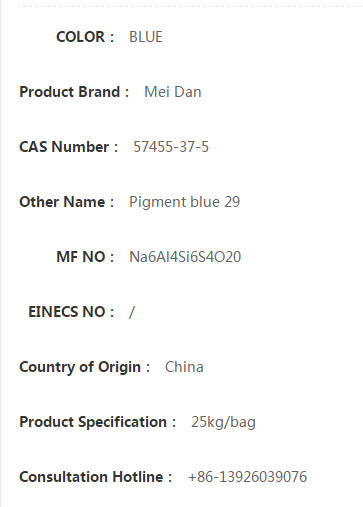This screenshot has height=507, width=363.
Task: Select CAS number 57455-37-5
Action: click(171, 147)
